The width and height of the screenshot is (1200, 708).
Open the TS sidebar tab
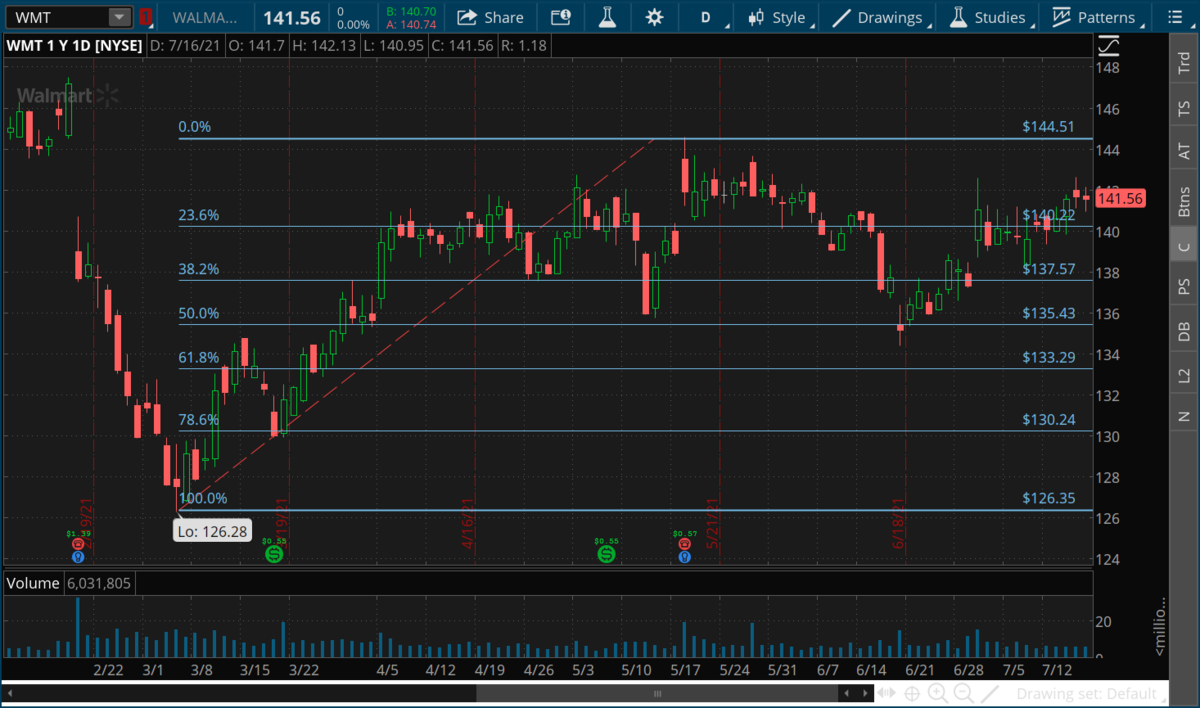pyautogui.click(x=1184, y=108)
